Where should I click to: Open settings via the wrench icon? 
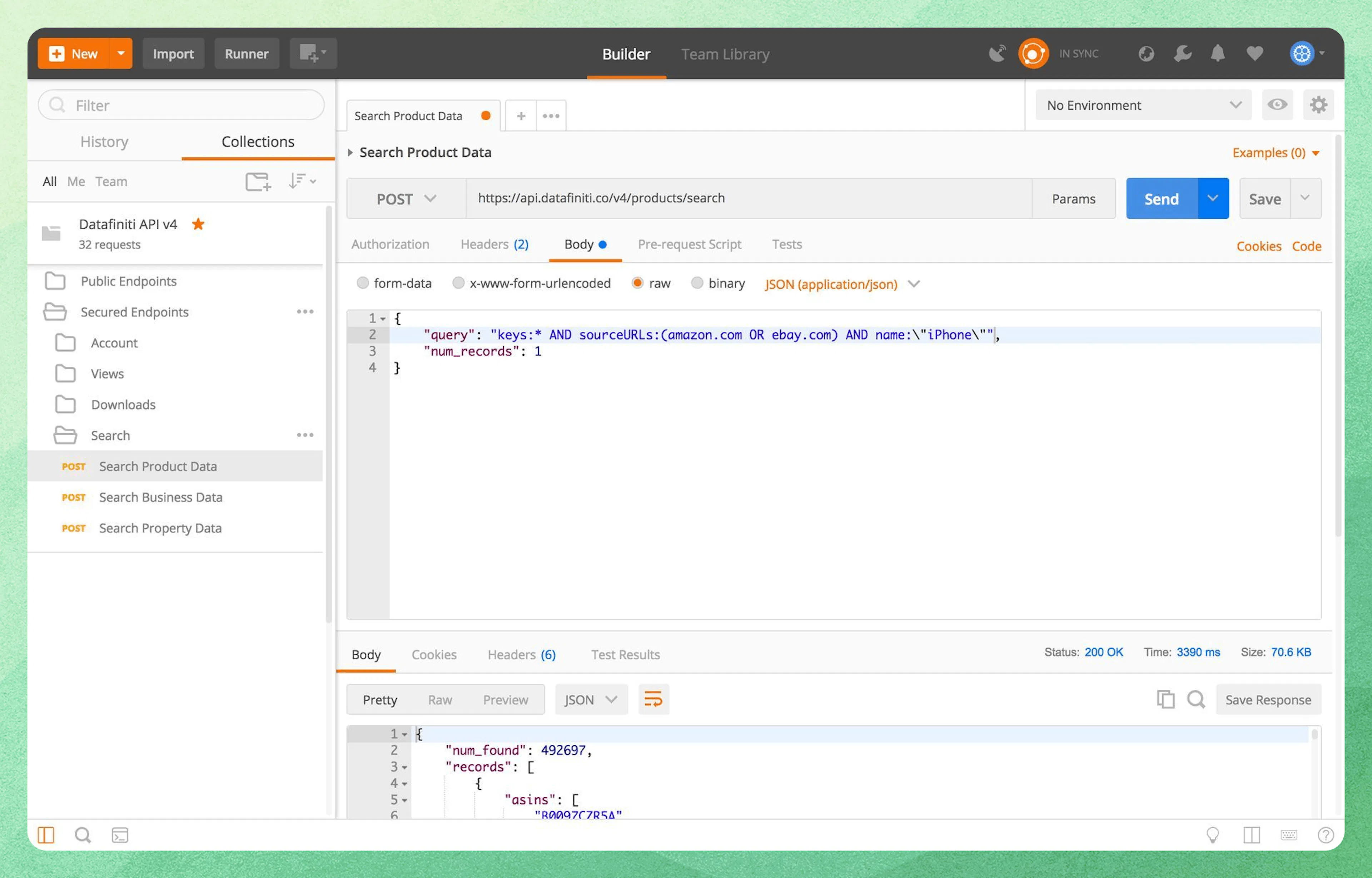point(1183,53)
